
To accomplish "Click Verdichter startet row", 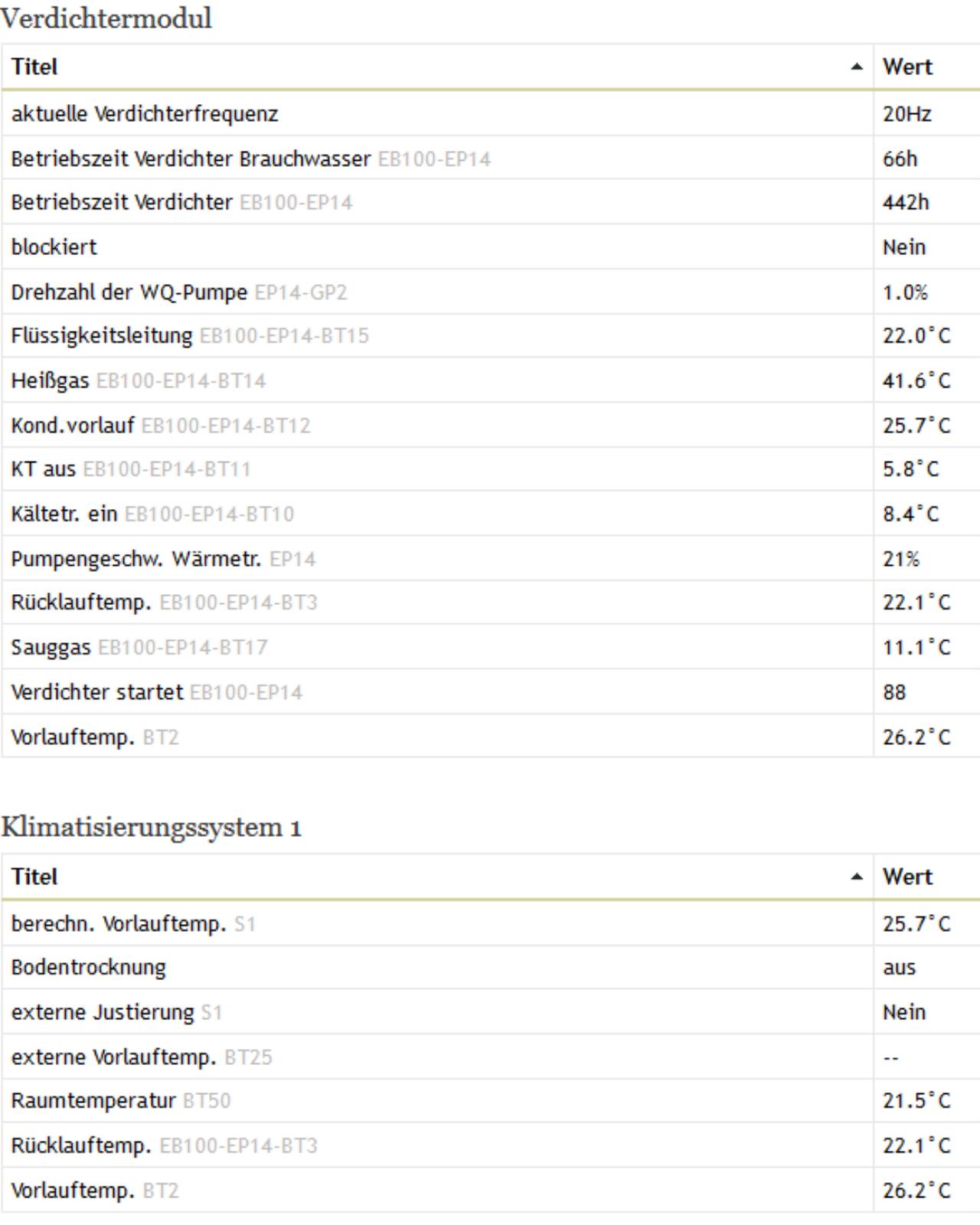I will coord(491,692).
